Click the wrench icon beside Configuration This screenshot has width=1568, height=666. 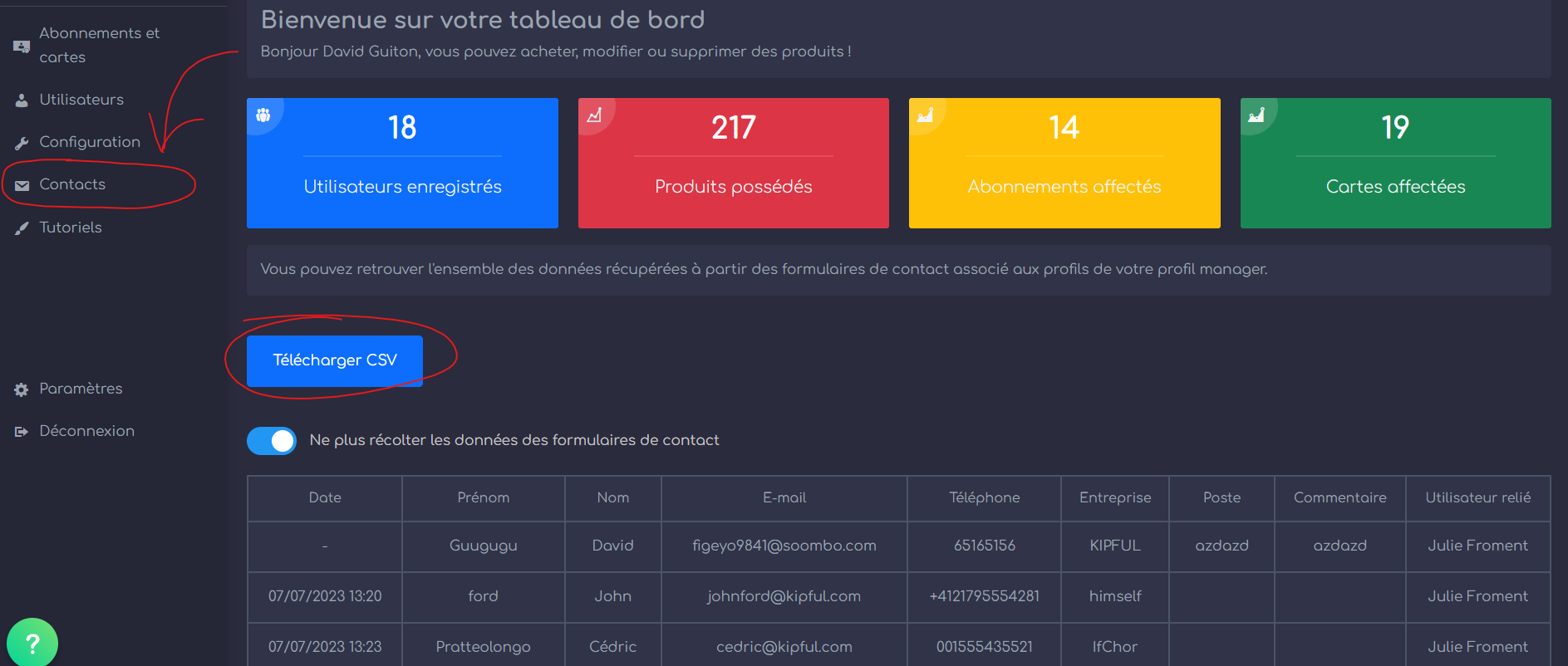point(22,143)
